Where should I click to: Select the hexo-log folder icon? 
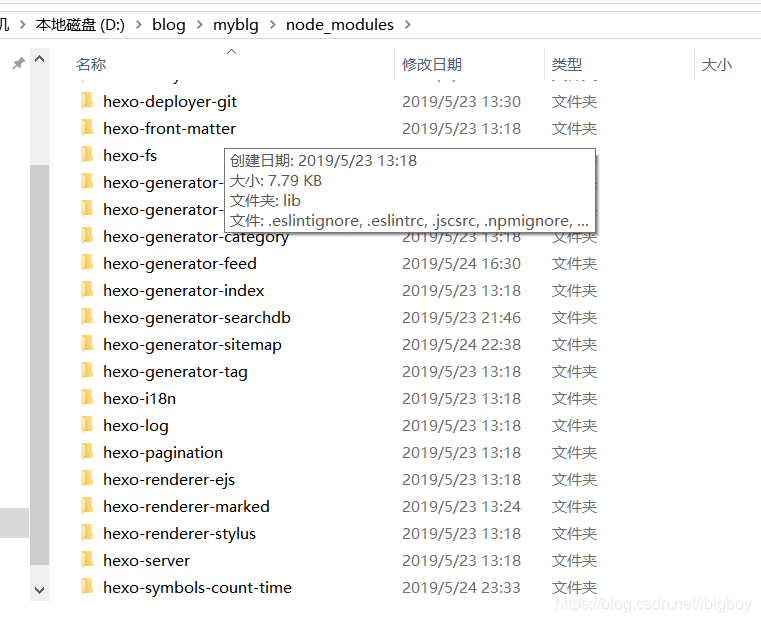[x=87, y=425]
